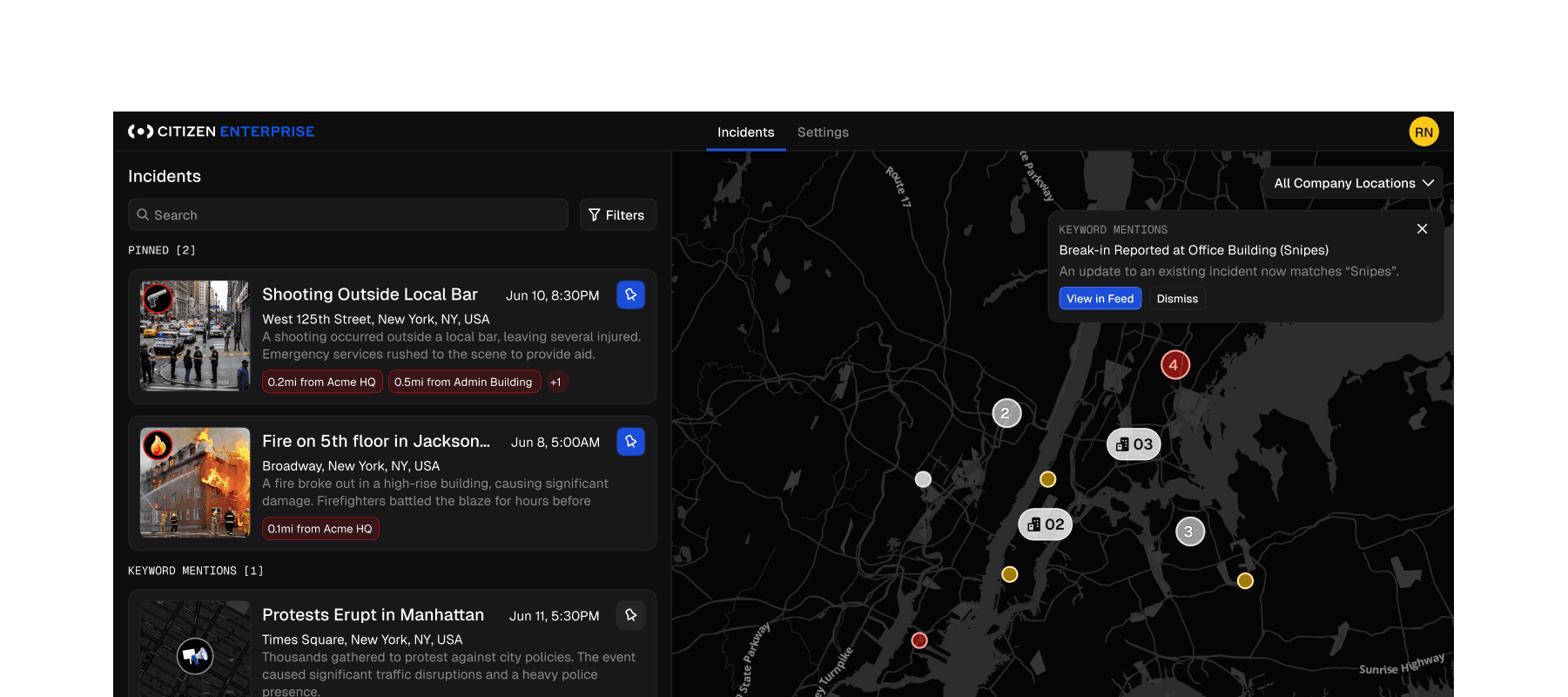Dismiss the keyword mention alert
The image size is (1568, 697).
point(1177,298)
